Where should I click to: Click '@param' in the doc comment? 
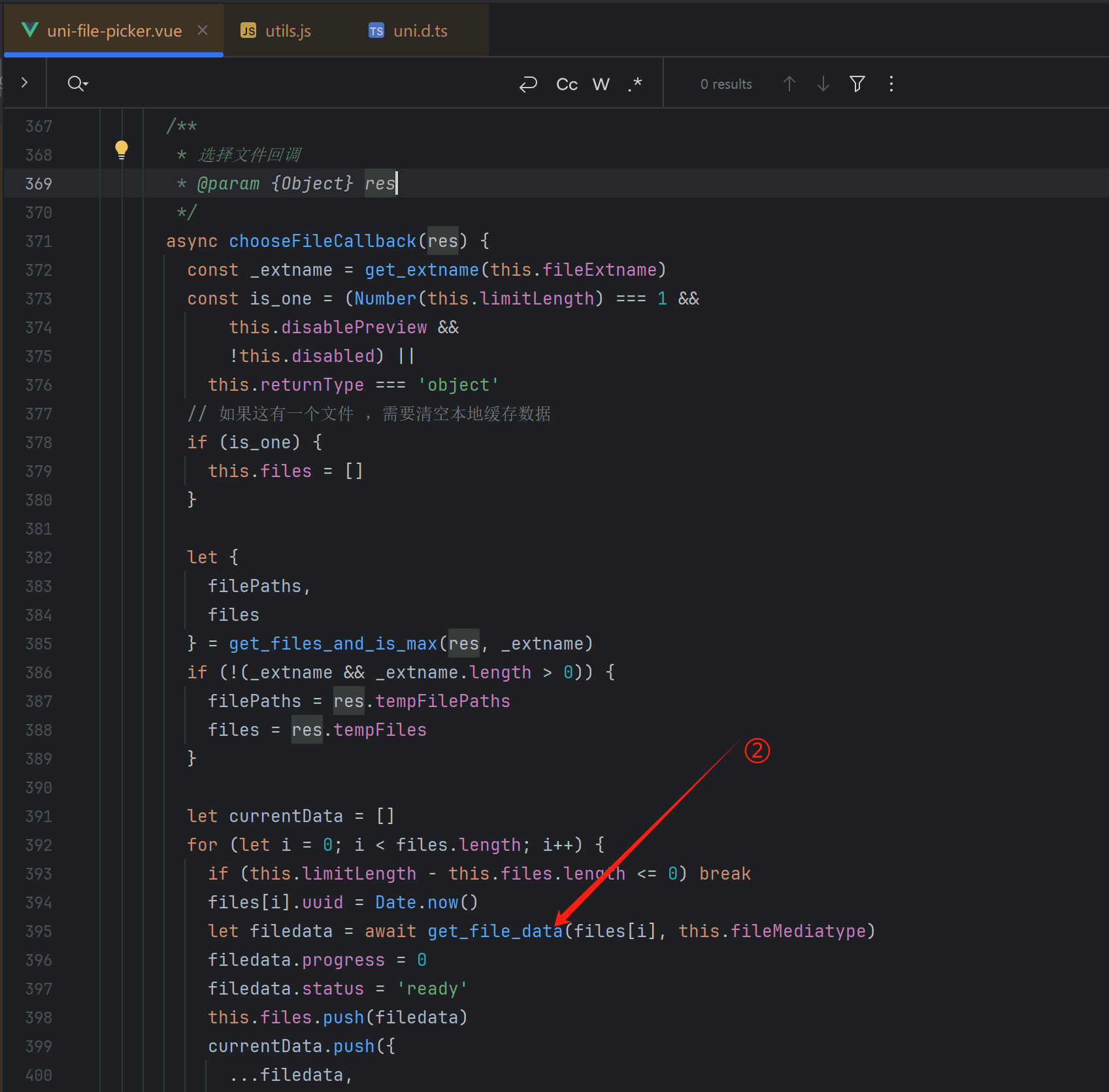[228, 184]
